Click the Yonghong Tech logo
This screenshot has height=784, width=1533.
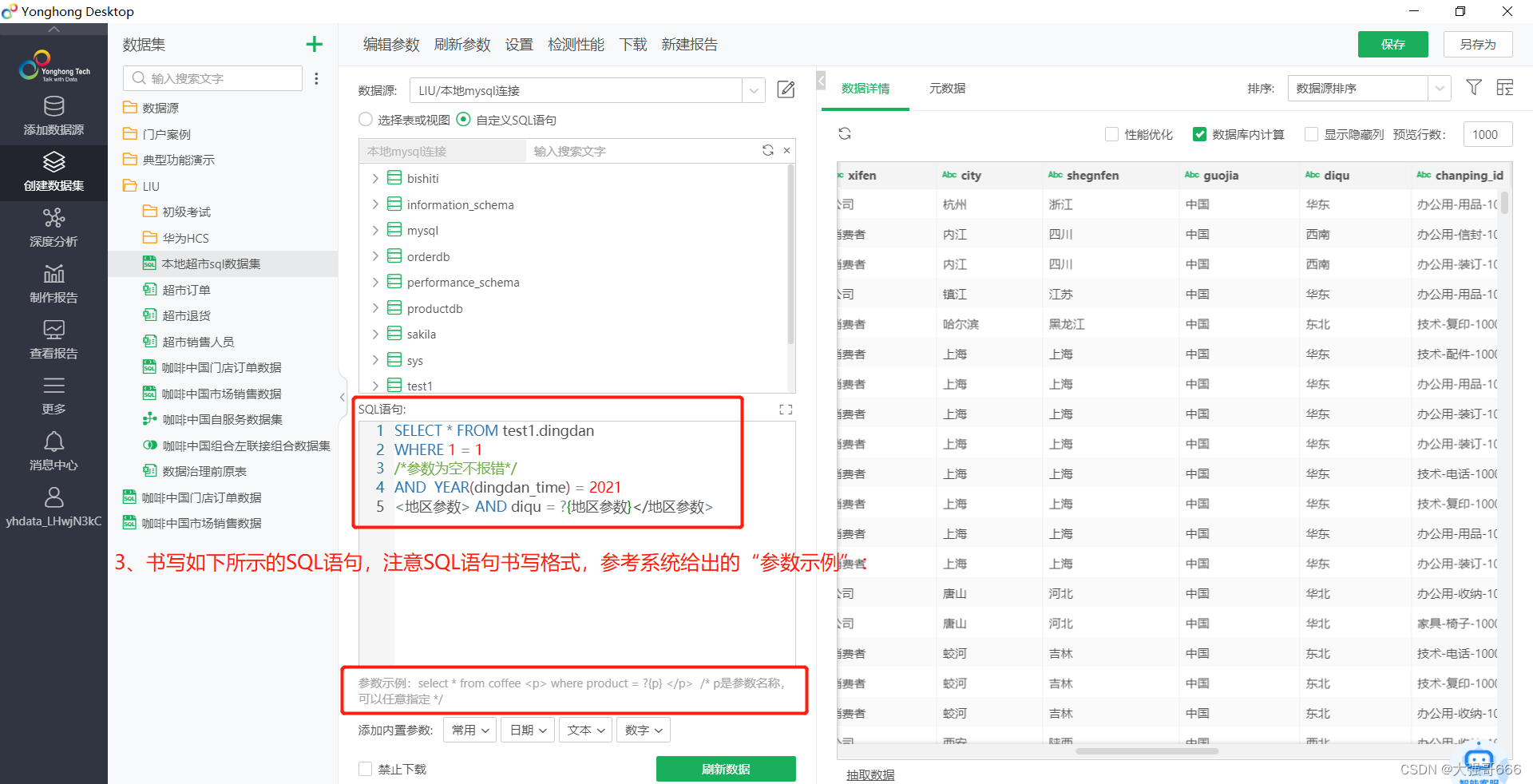[53, 67]
